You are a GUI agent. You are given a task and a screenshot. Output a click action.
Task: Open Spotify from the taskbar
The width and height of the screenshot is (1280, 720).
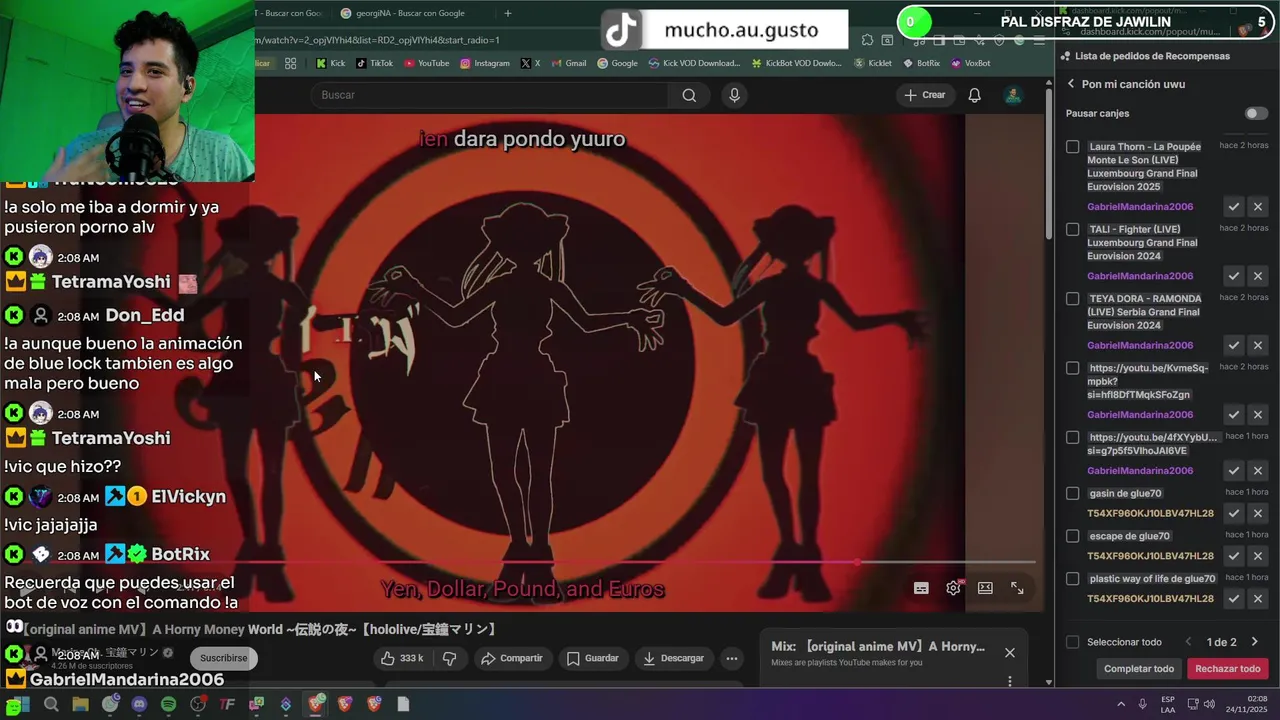tap(168, 704)
